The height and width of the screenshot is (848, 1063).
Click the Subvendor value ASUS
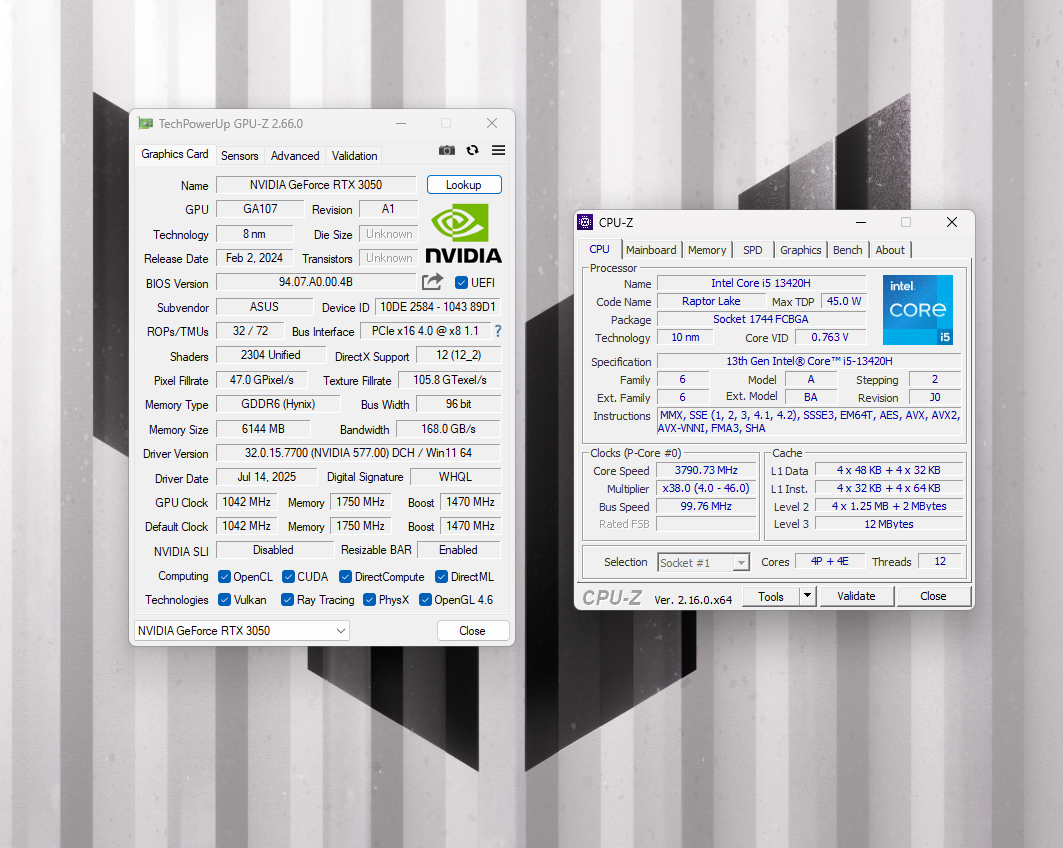point(264,306)
